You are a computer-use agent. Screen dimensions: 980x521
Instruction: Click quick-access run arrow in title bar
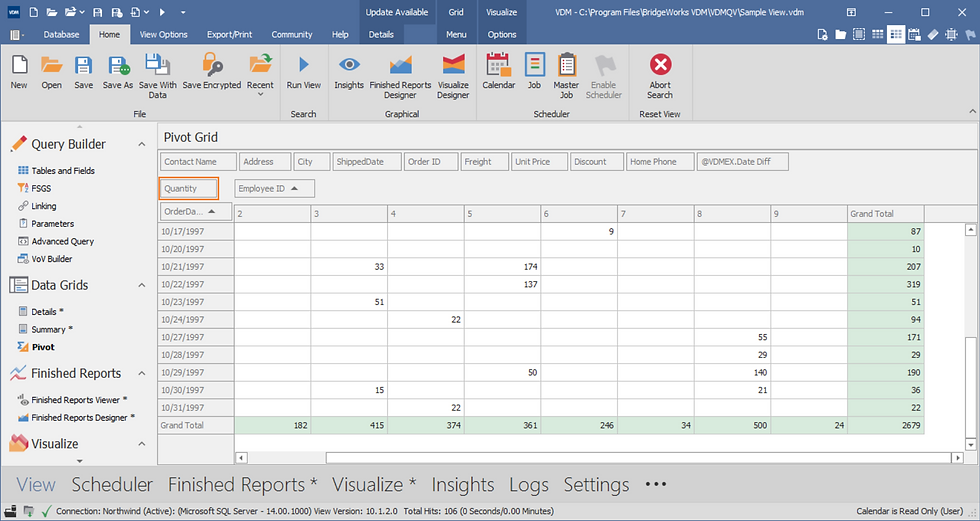tap(162, 12)
